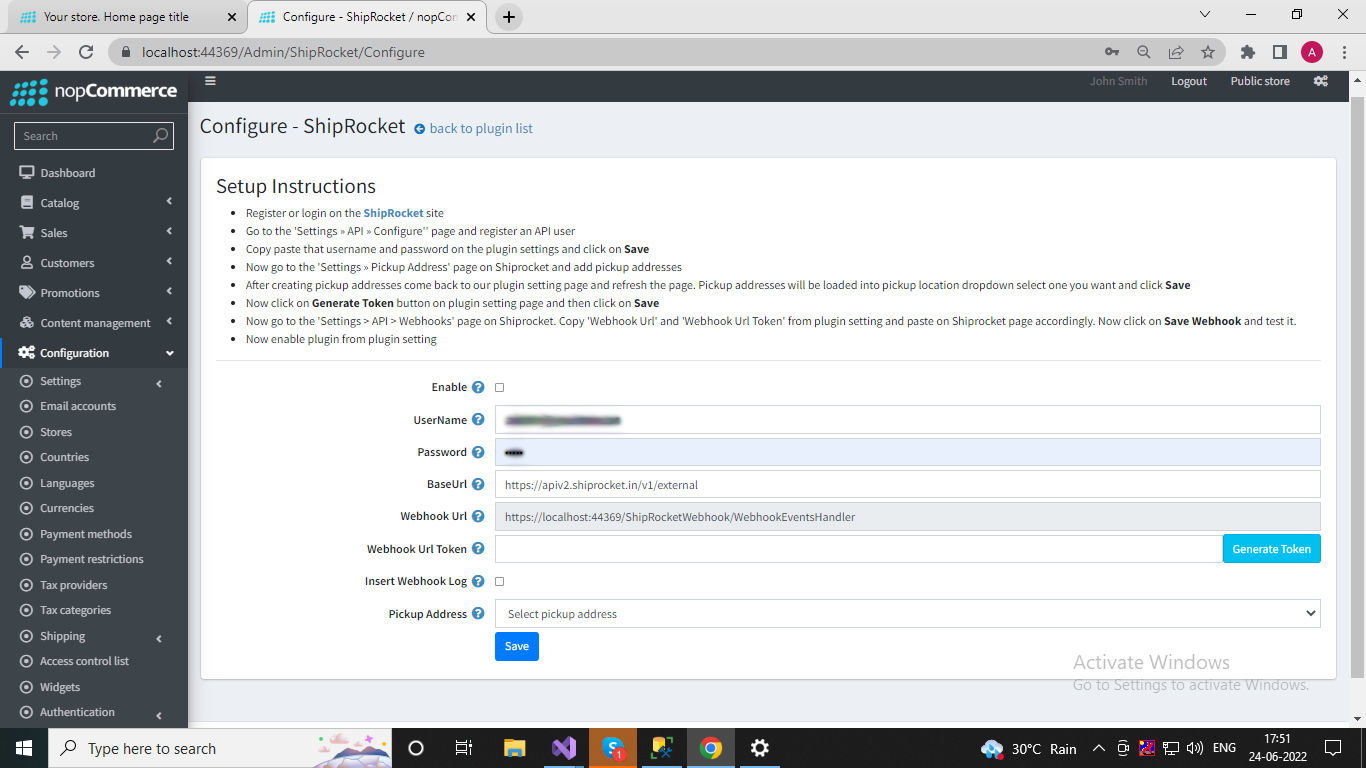The height and width of the screenshot is (768, 1366).
Task: Expand the Sales menu
Action: coord(94,233)
